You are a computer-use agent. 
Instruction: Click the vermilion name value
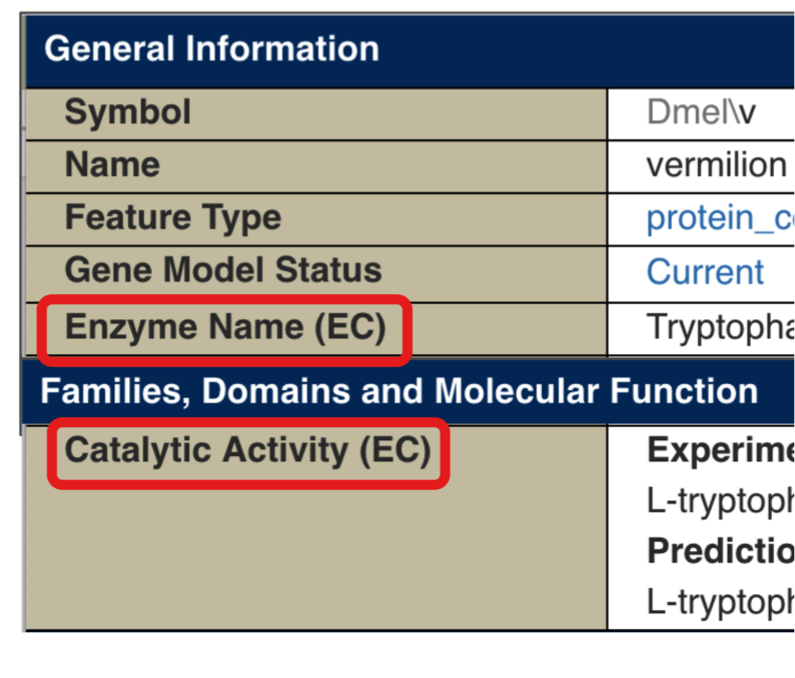716,165
